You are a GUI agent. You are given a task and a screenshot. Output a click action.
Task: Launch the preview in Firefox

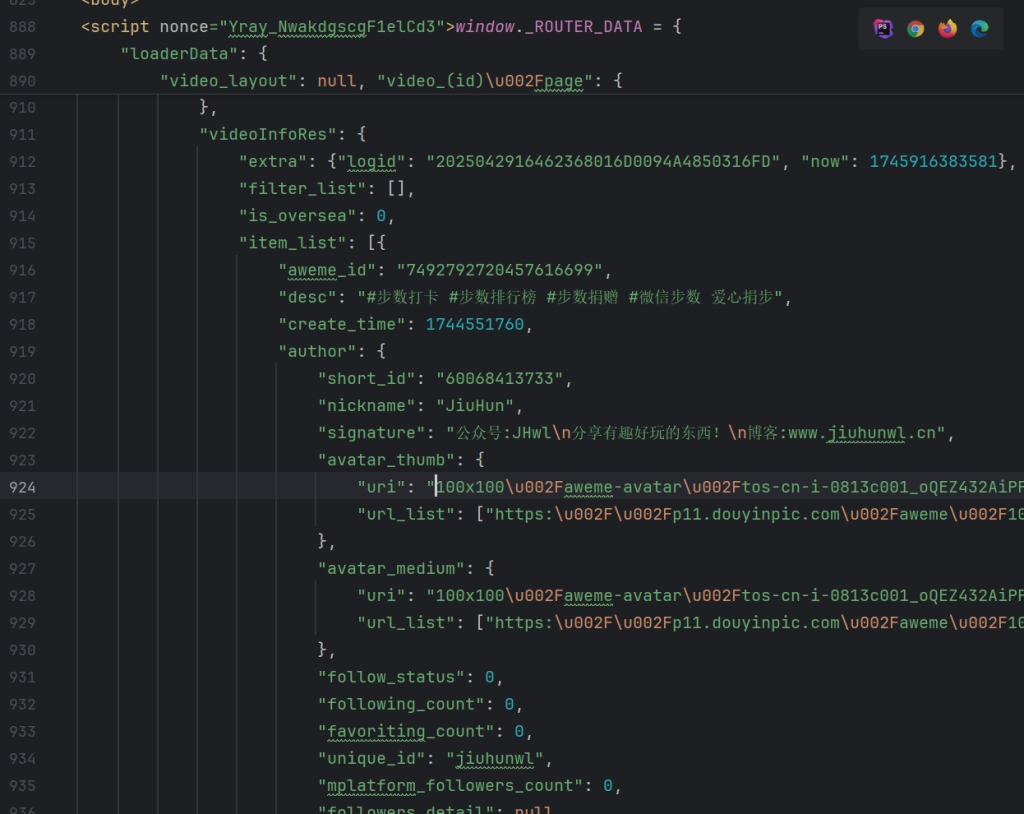coord(947,29)
